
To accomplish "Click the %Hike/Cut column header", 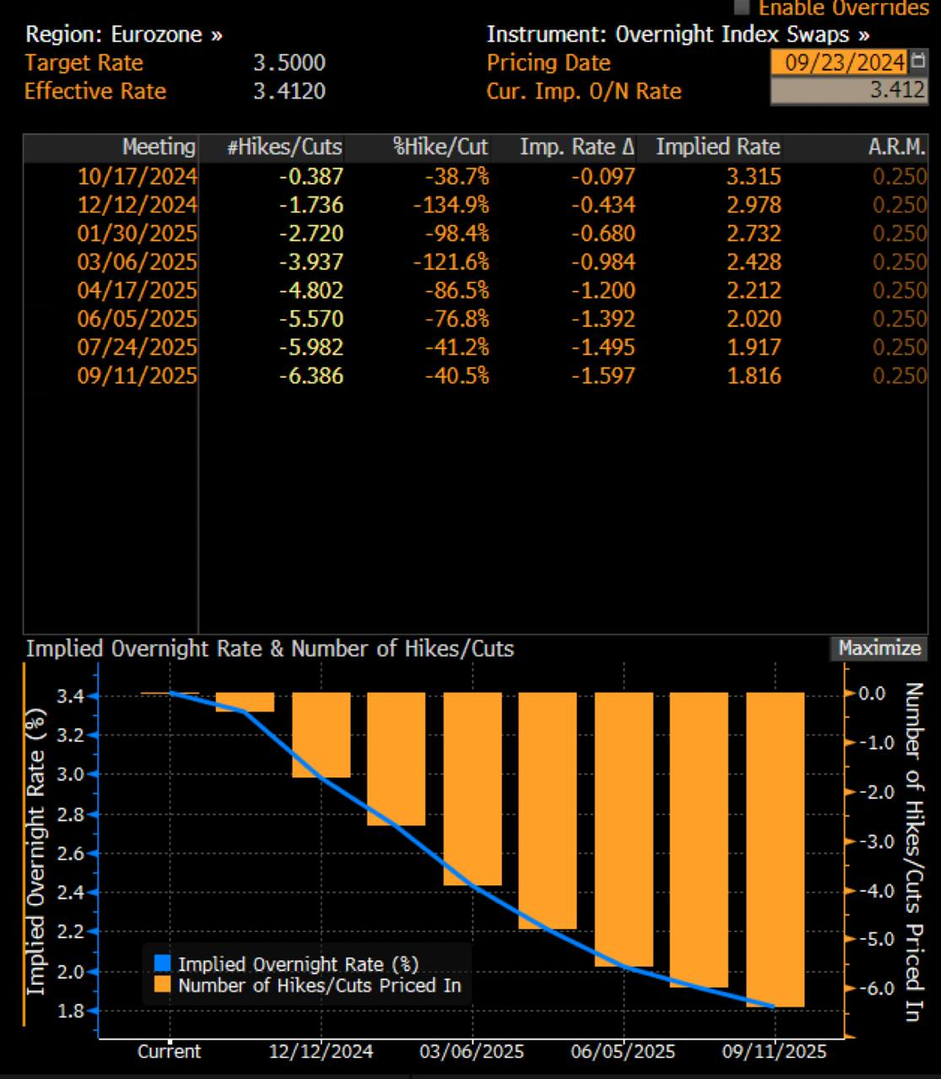I will point(440,147).
